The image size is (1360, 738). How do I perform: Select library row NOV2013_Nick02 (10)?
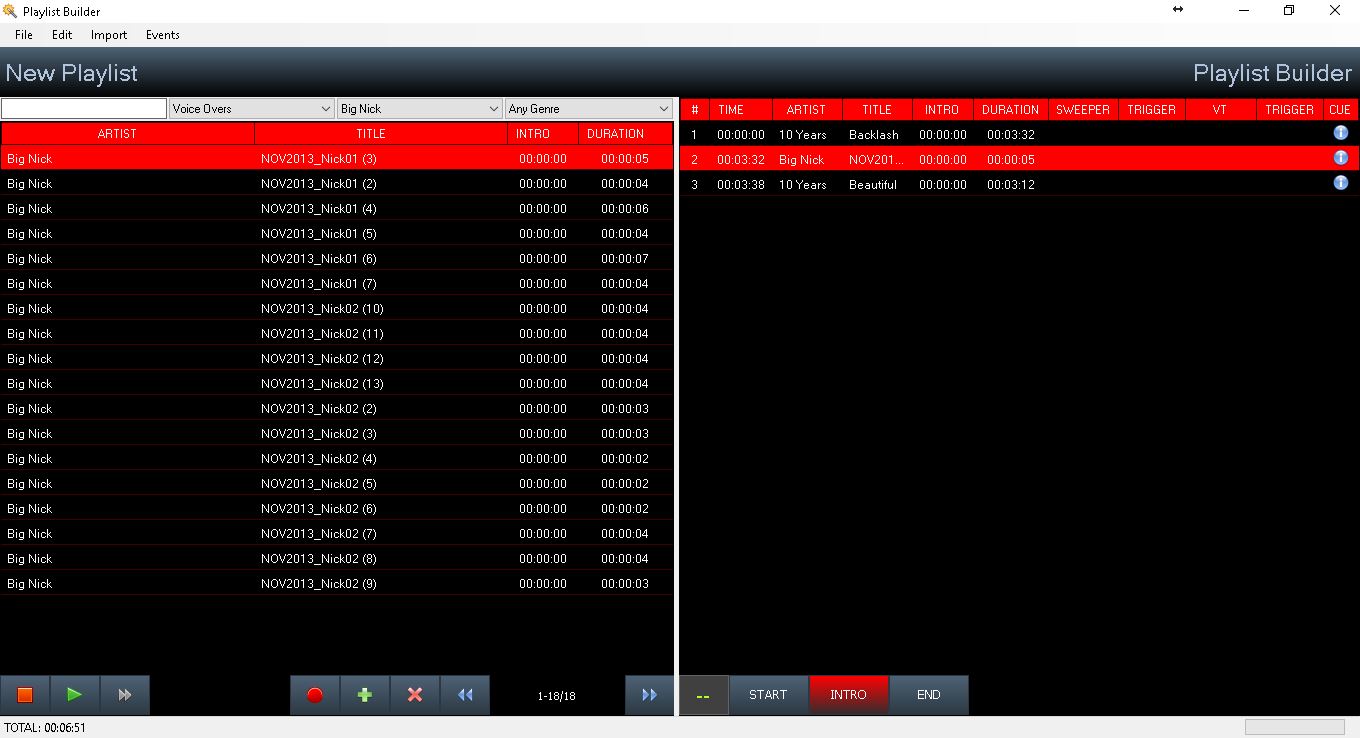tap(337, 309)
